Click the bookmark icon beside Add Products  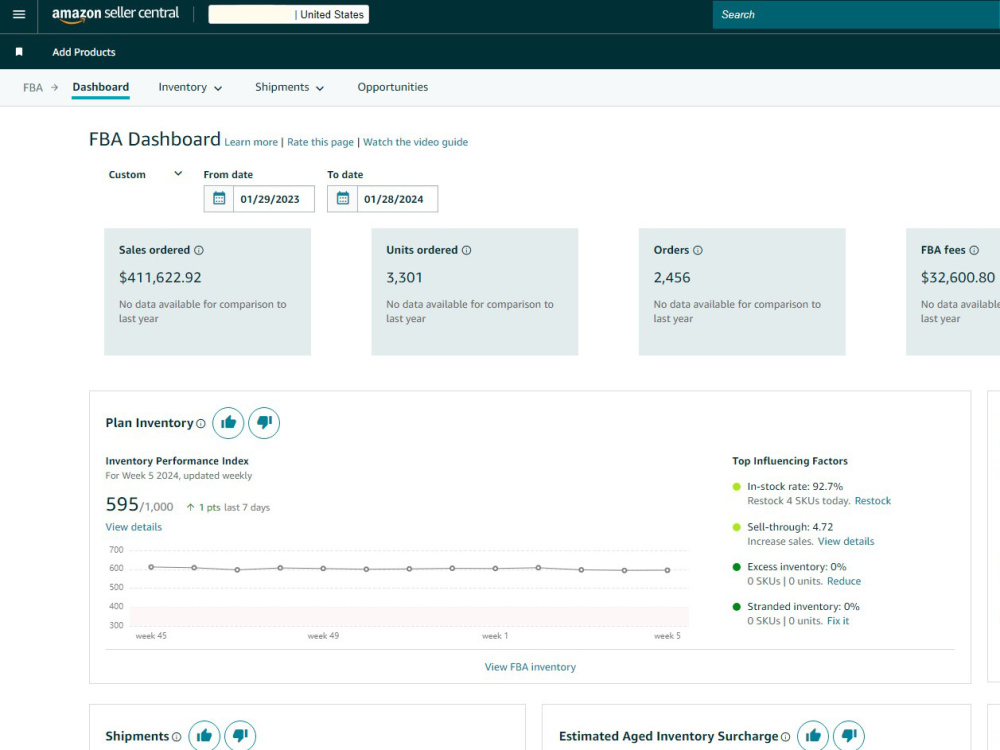click(19, 52)
